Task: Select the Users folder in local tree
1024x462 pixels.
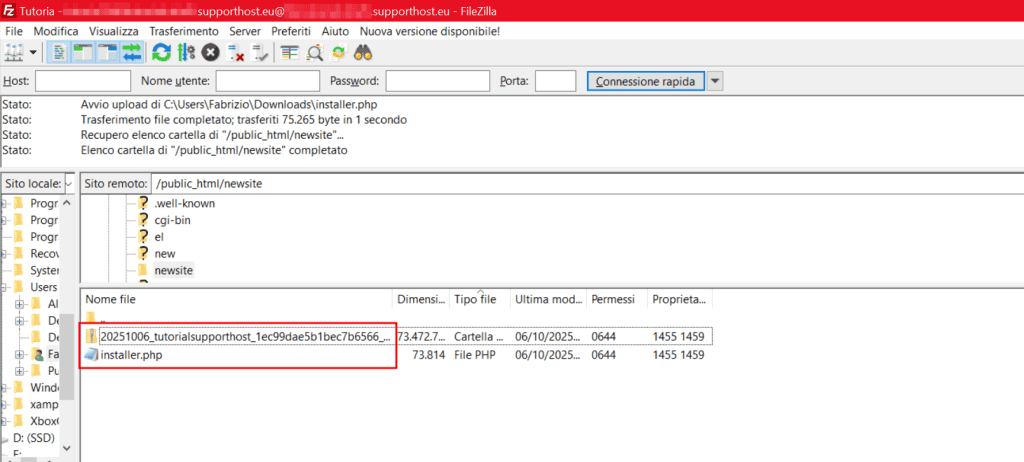Action: (x=44, y=287)
